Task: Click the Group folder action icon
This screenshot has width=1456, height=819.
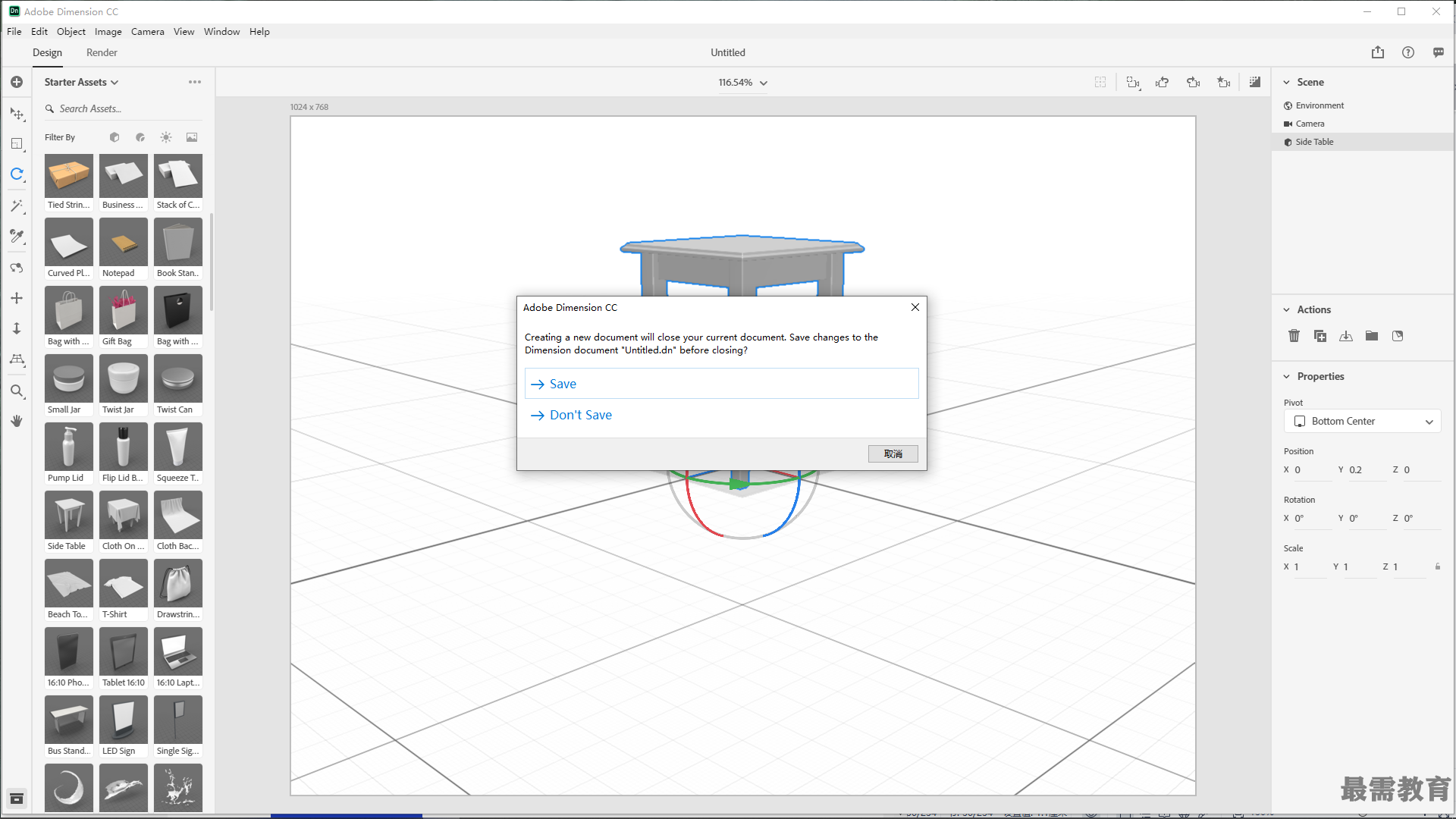Action: [1372, 336]
